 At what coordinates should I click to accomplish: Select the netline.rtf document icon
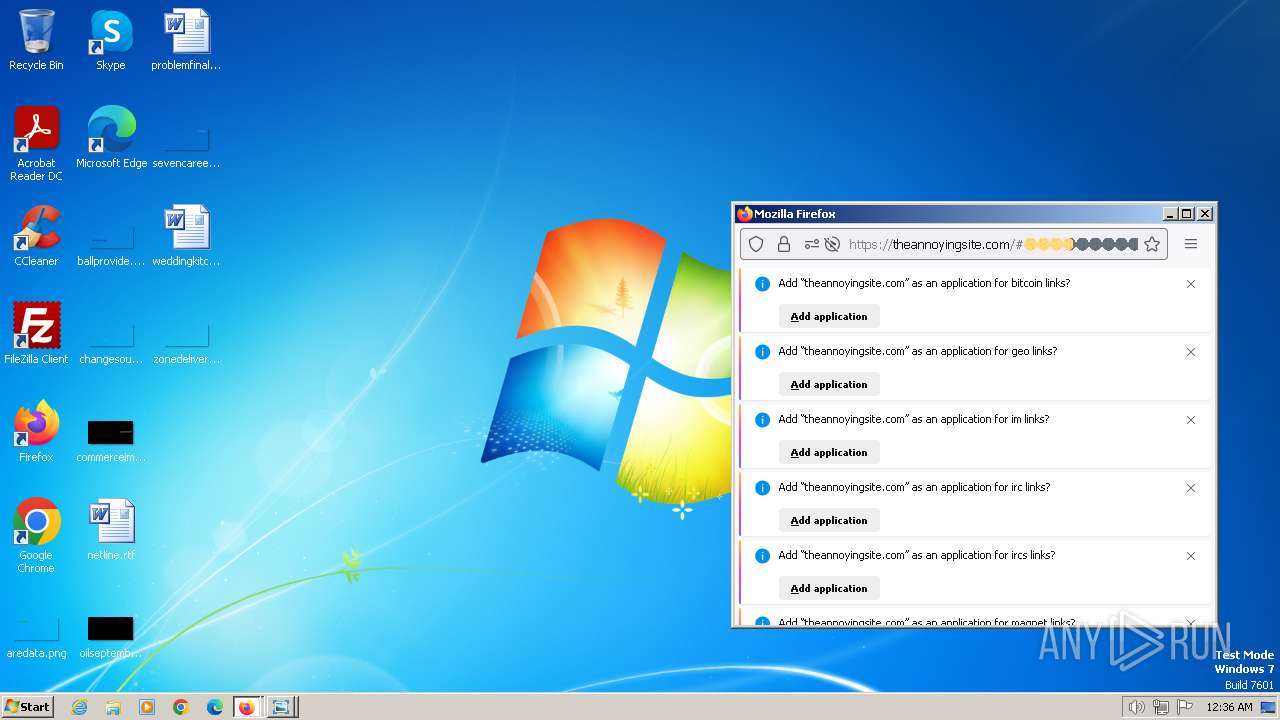click(x=111, y=530)
